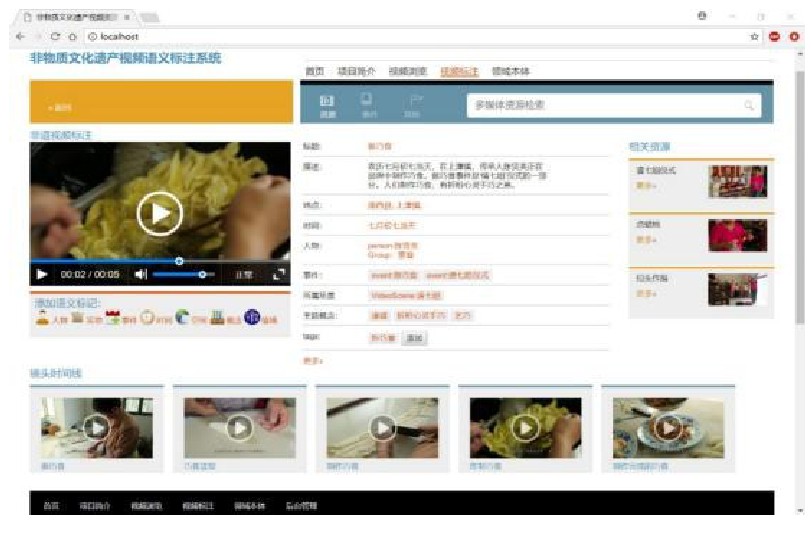Screen dimensions: 811x536
Task: Switch to the 领域本体 navigation tab
Action: 511,72
